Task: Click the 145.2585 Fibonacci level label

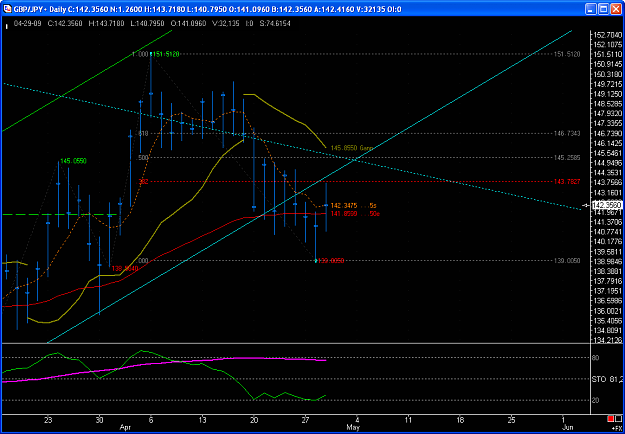Action: (567, 158)
